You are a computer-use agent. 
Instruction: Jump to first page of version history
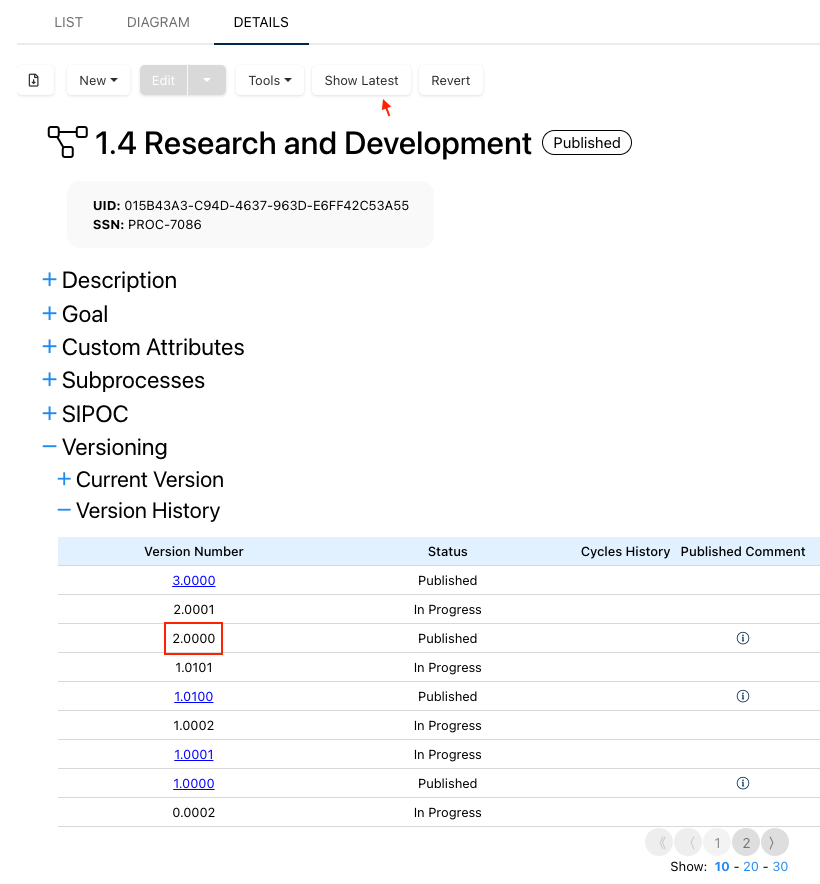660,842
